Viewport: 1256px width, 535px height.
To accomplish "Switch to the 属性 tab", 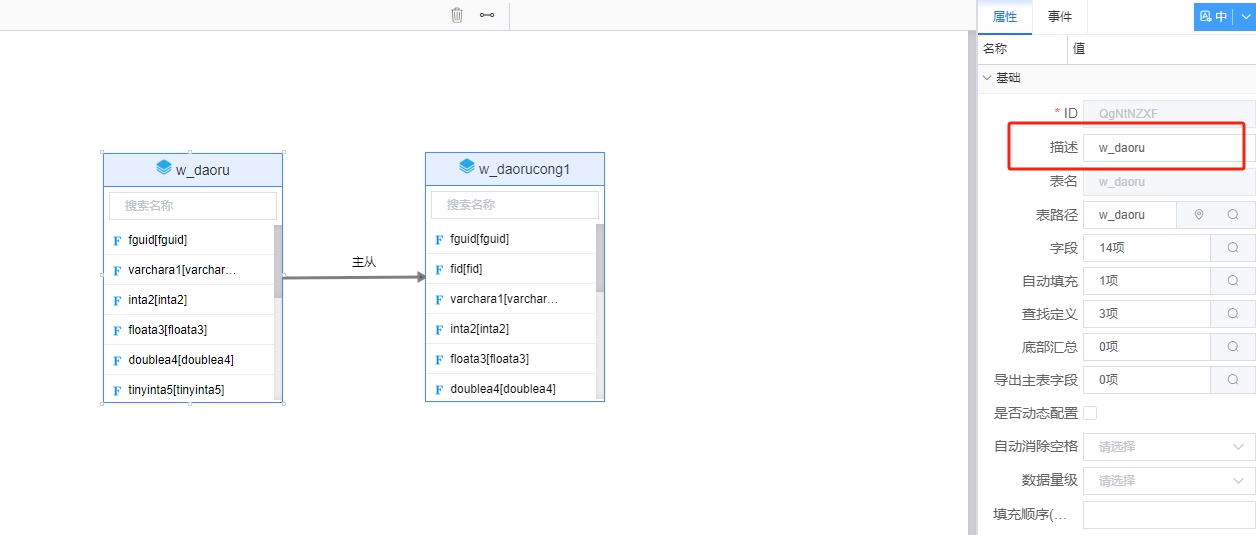I will coord(1004,17).
